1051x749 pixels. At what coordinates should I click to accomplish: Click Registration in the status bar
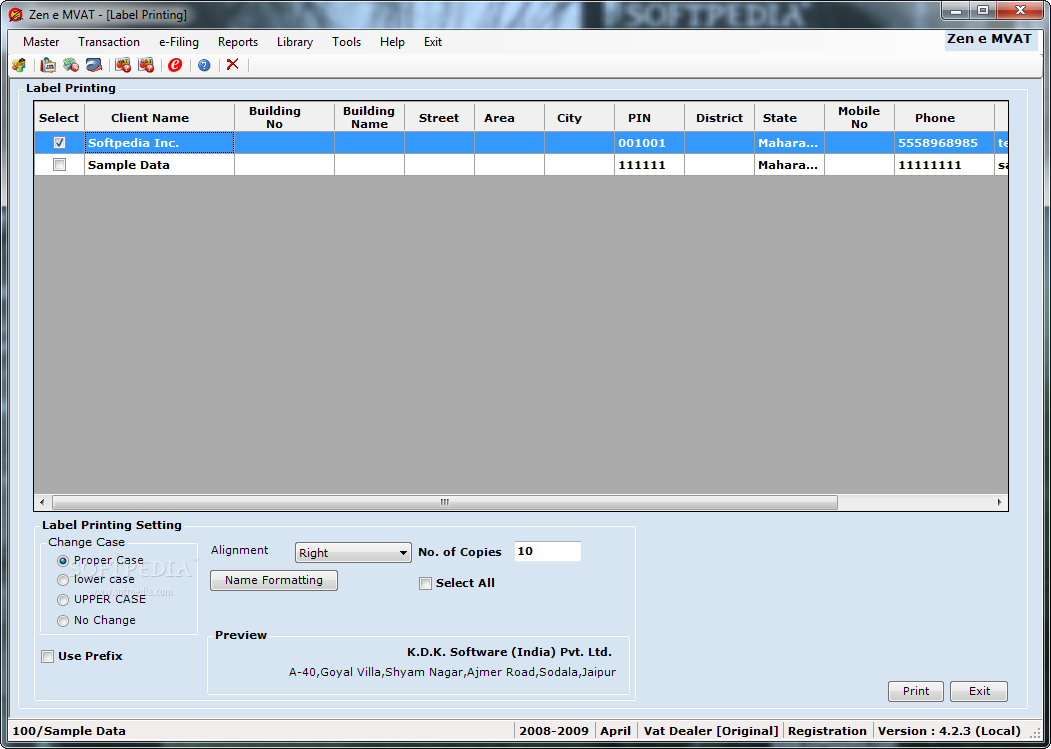pos(827,731)
